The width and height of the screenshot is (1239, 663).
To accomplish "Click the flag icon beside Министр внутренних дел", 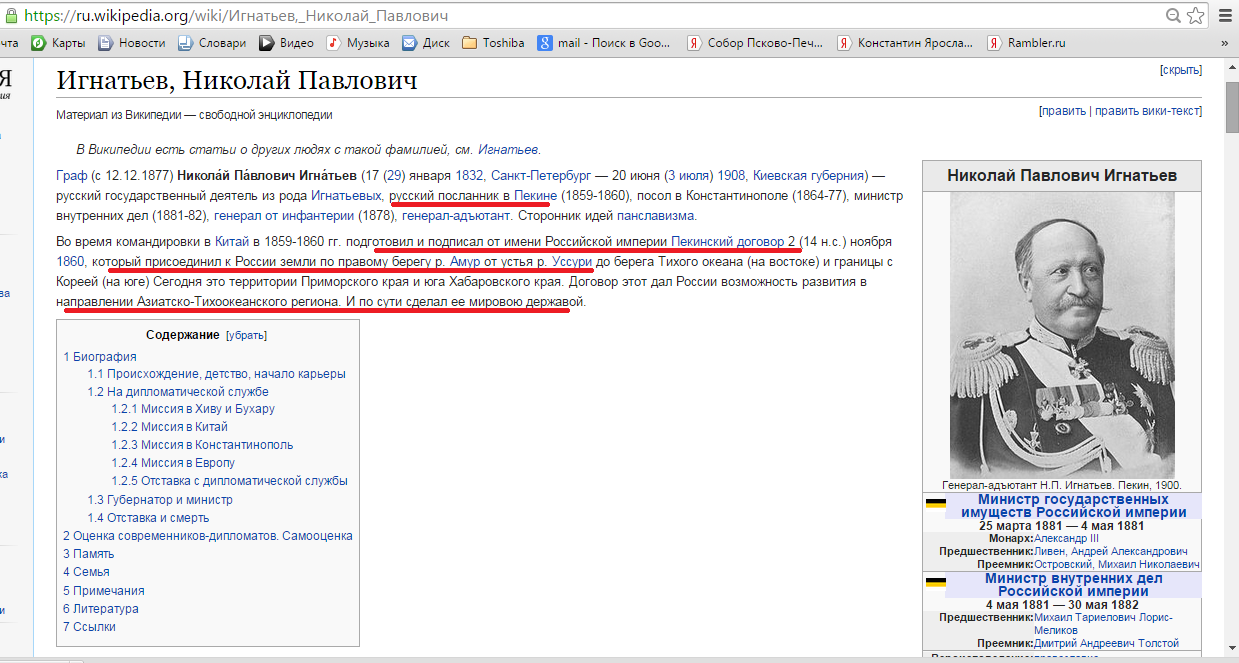I will [935, 582].
